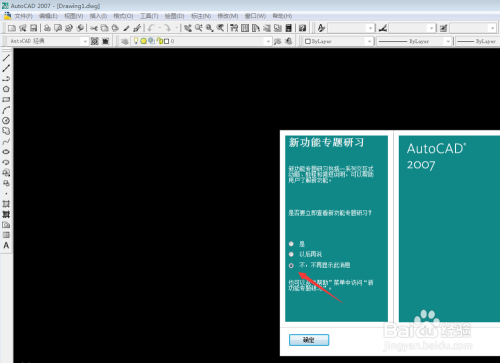The height and width of the screenshot is (363, 500).
Task: Click the New drawing icon
Action: point(12,28)
